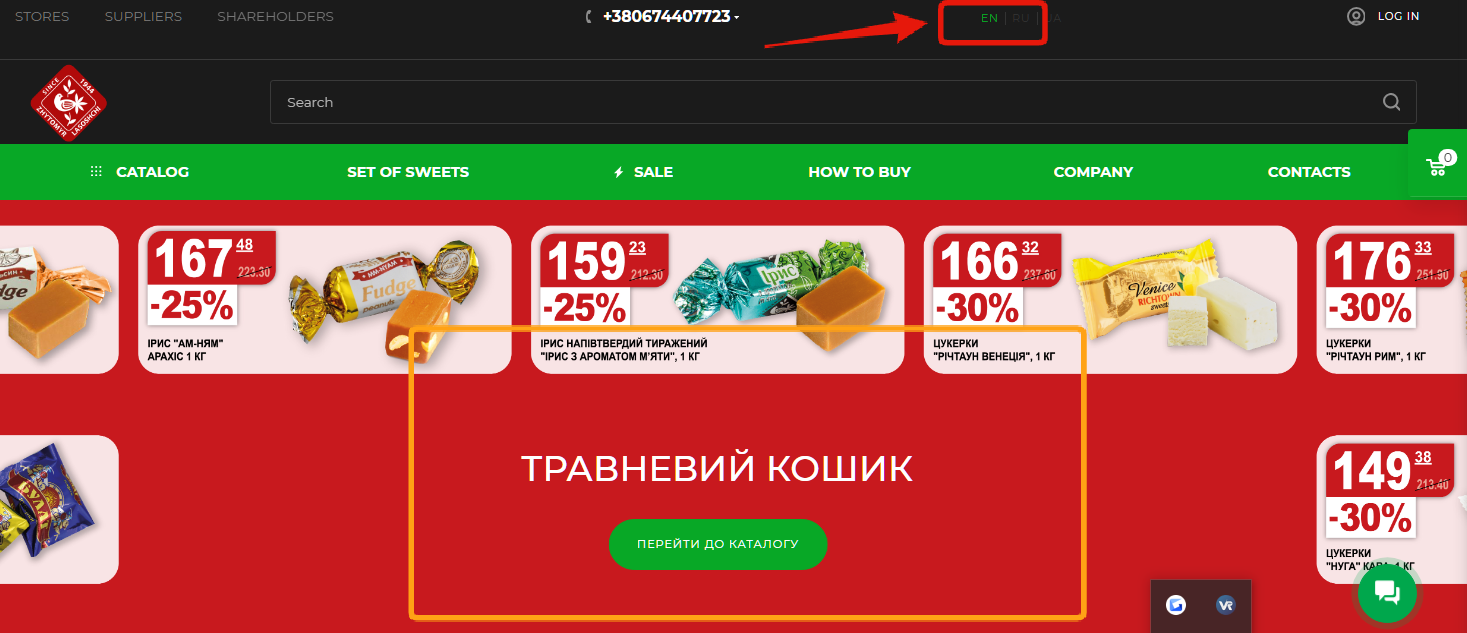This screenshot has height=633, width=1467.
Task: Click the LOG IN link
Action: click(x=1398, y=16)
